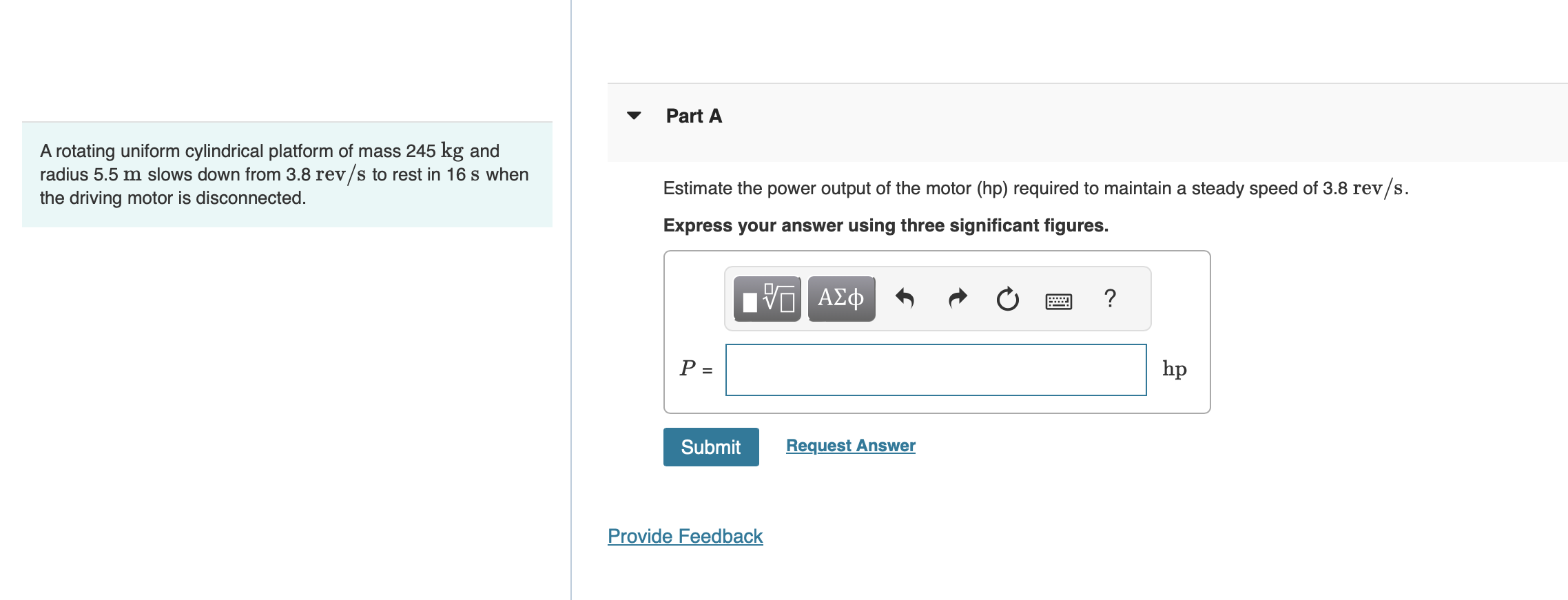Click the redo arrow in equation toolbar

click(x=958, y=299)
